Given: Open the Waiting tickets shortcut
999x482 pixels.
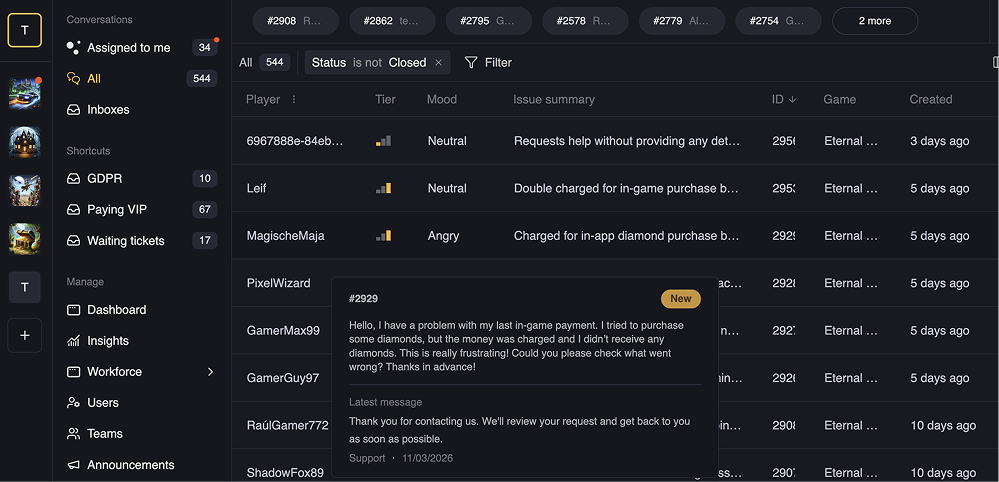Looking at the screenshot, I should (x=141, y=241).
